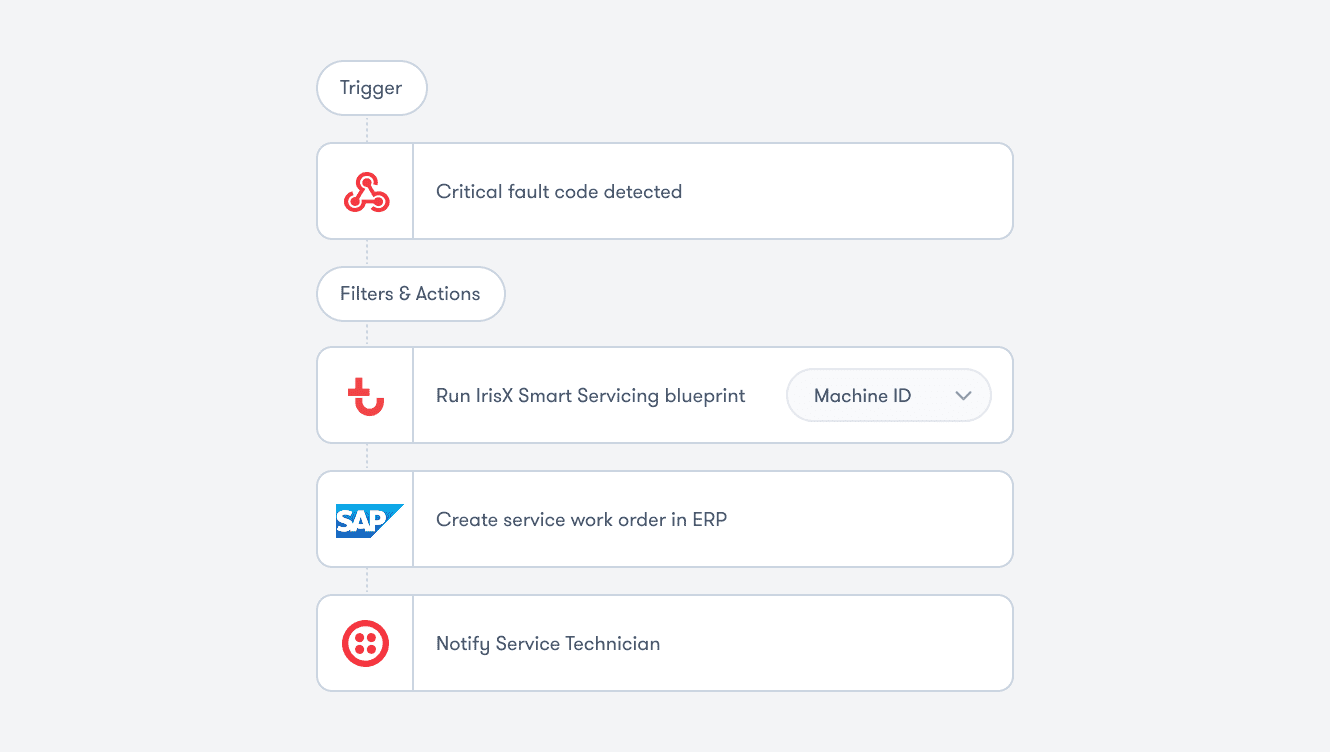The image size is (1330, 752).
Task: Click the webhook trigger icon
Action: [366, 191]
